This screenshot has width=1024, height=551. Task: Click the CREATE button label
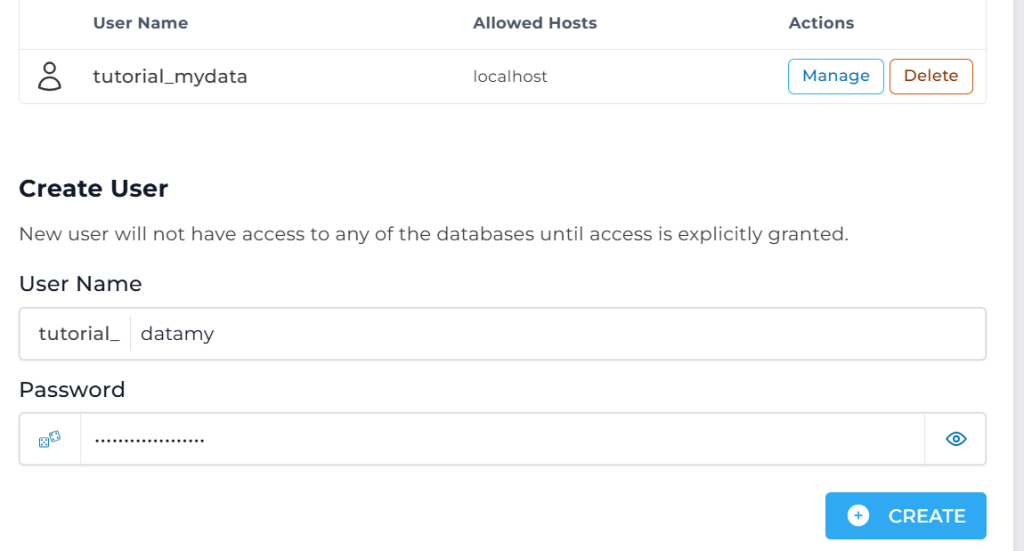coord(926,516)
